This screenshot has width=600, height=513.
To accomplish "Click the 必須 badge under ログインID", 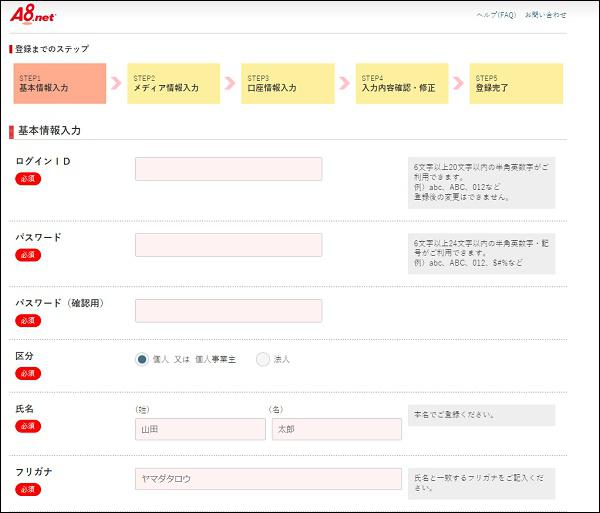I will [x=28, y=179].
